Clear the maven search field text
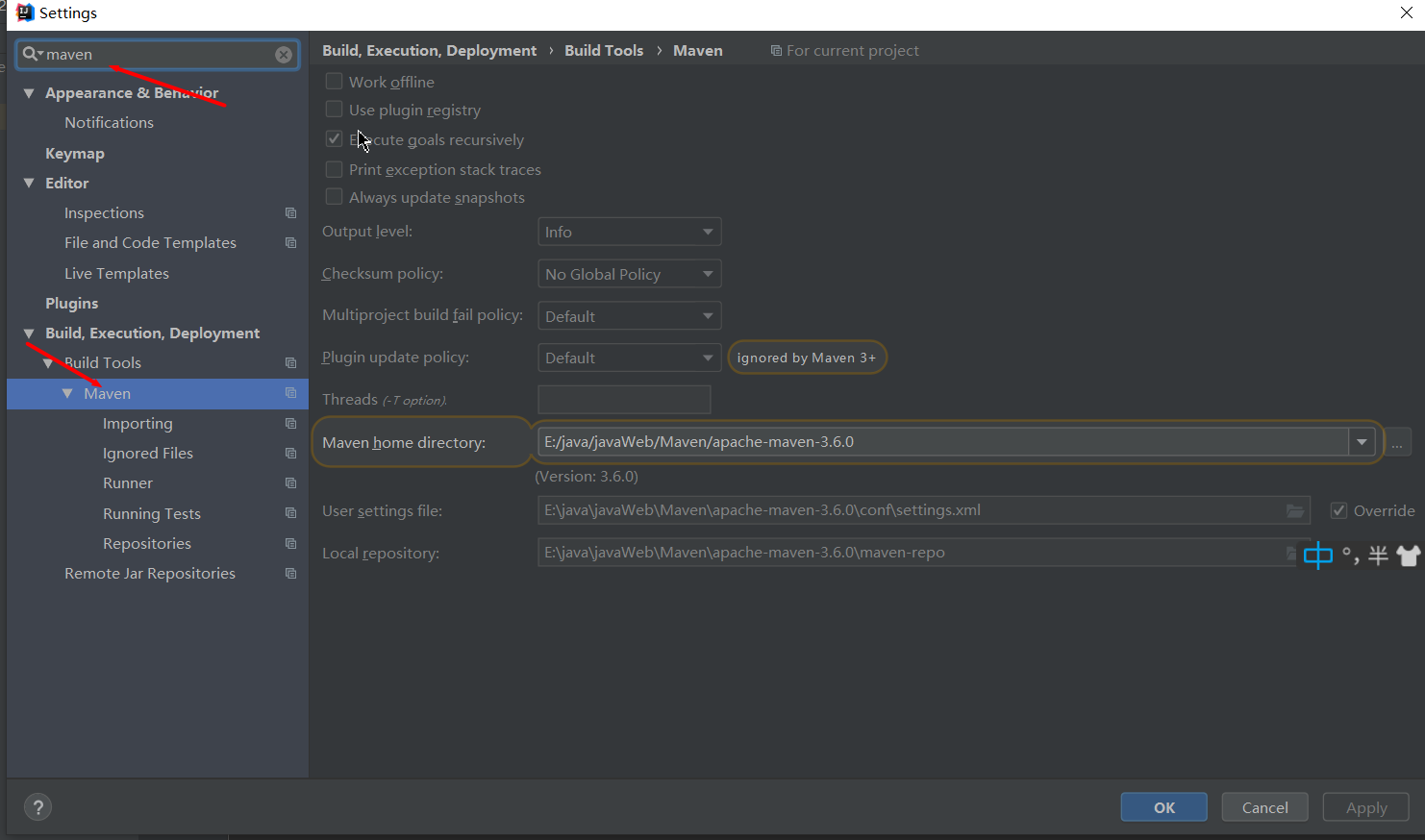Image resolution: width=1425 pixels, height=840 pixels. tap(284, 55)
